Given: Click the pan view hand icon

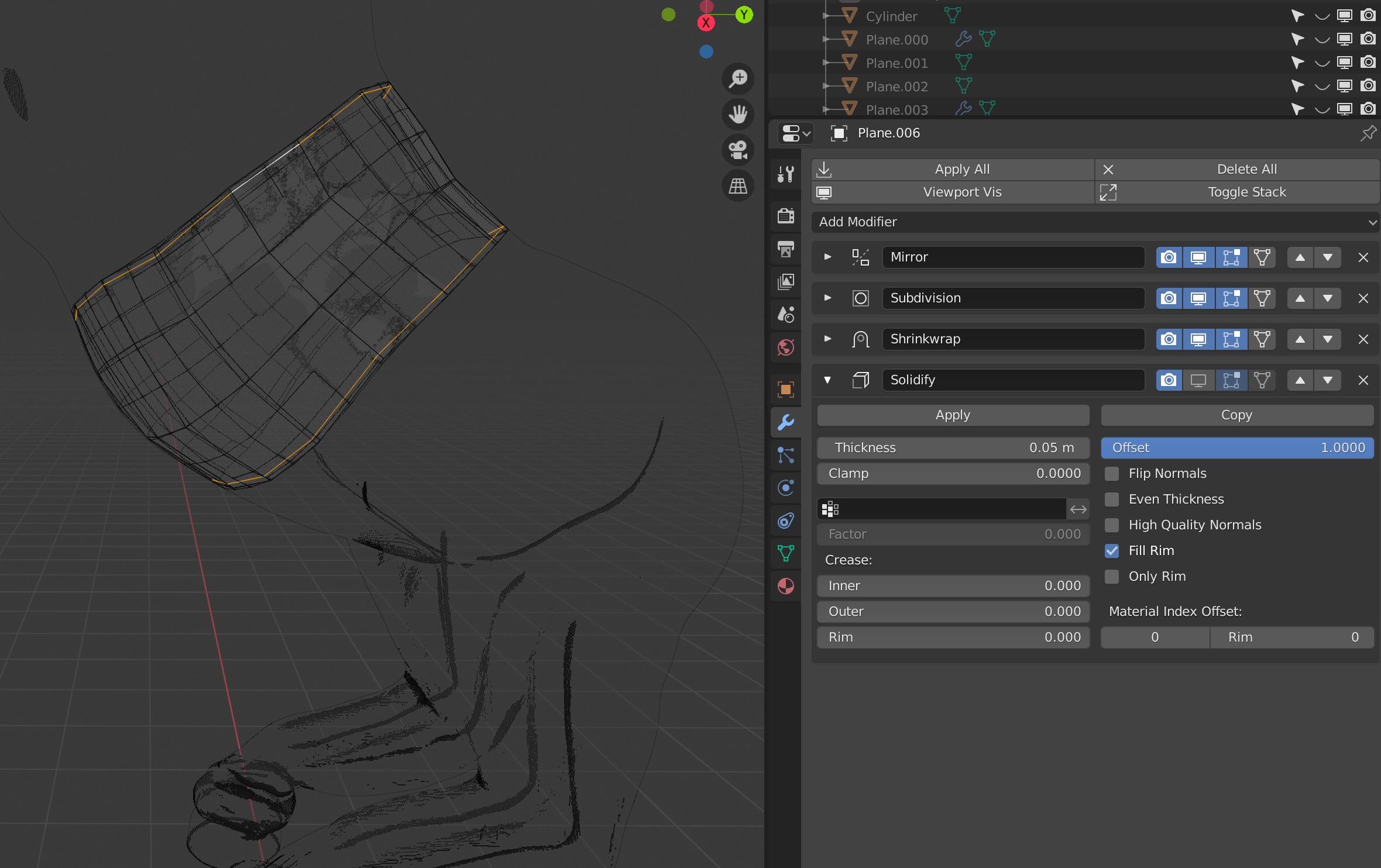Looking at the screenshot, I should point(738,114).
